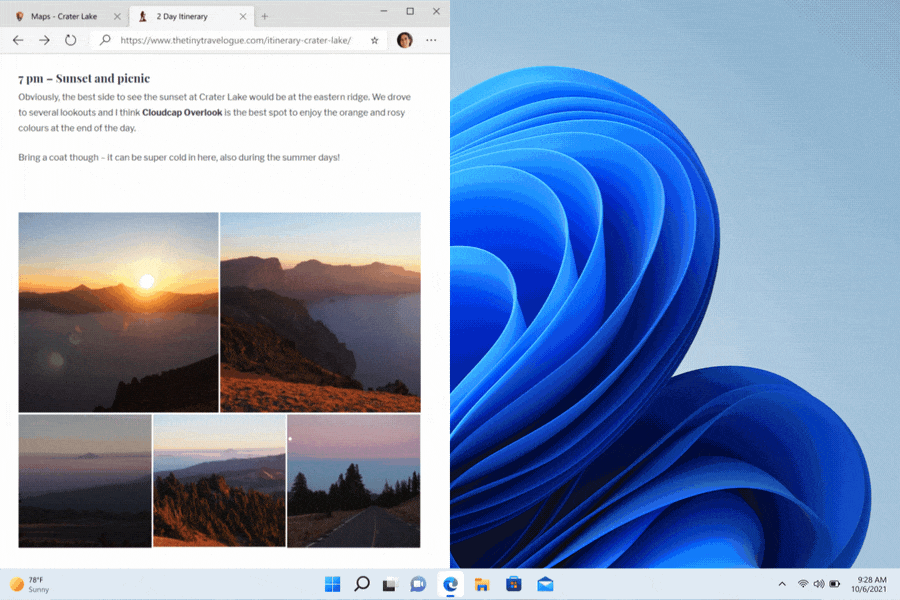Add this page to favorites with star icon
Screen dimensions: 900x600
[x=375, y=40]
